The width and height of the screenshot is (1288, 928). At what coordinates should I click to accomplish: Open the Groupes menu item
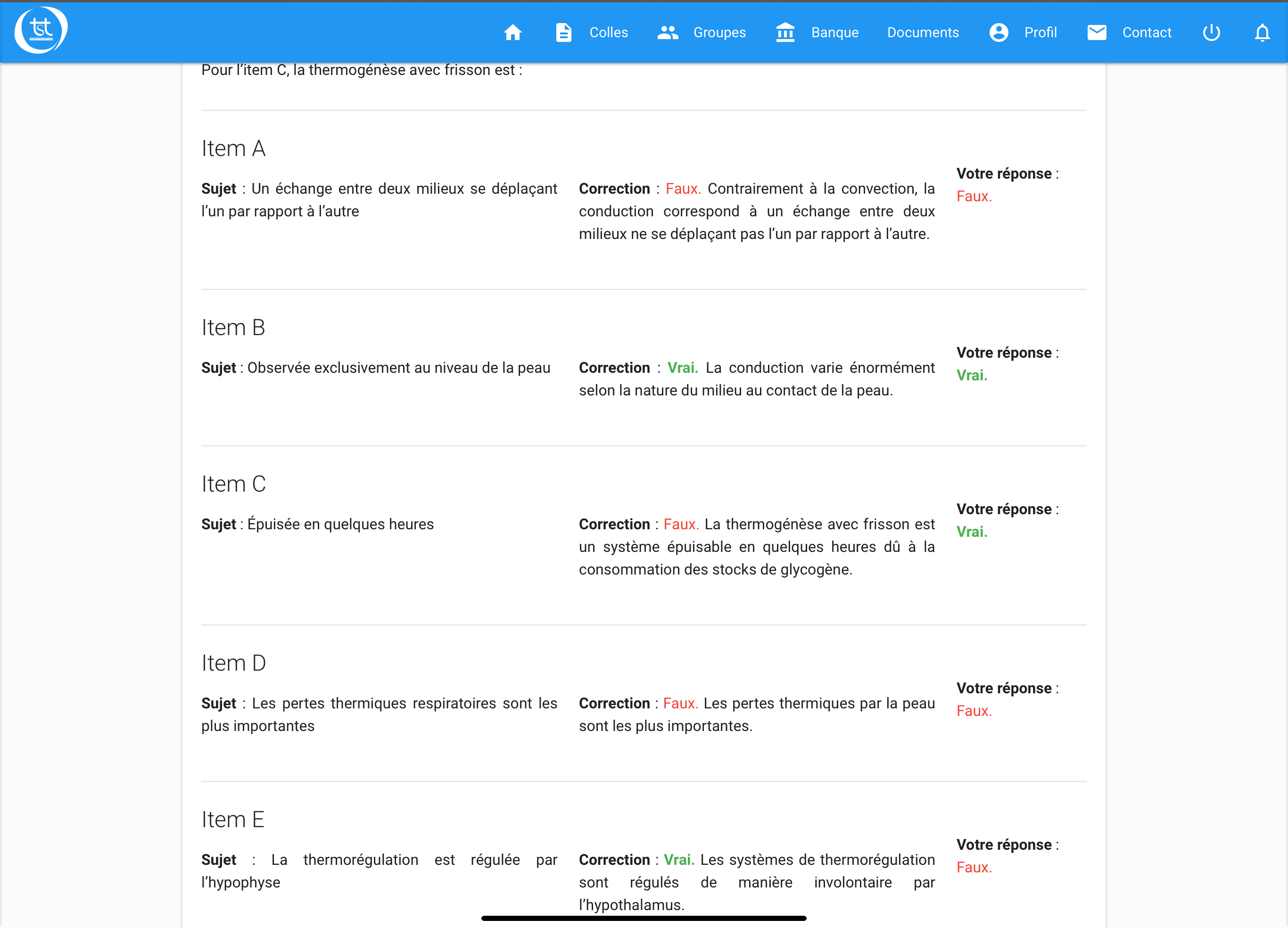pos(719,33)
